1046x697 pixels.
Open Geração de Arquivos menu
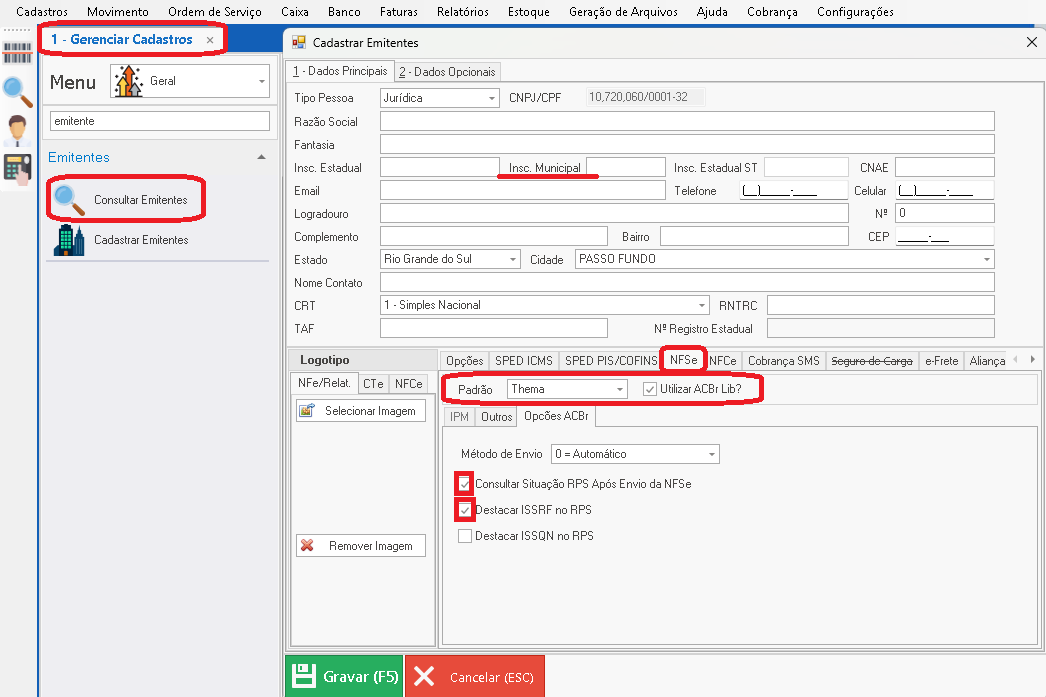pos(623,12)
